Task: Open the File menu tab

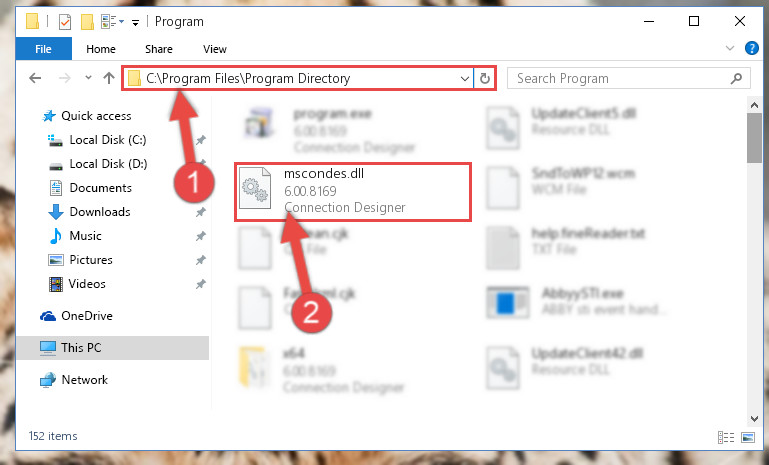Action: click(x=44, y=49)
